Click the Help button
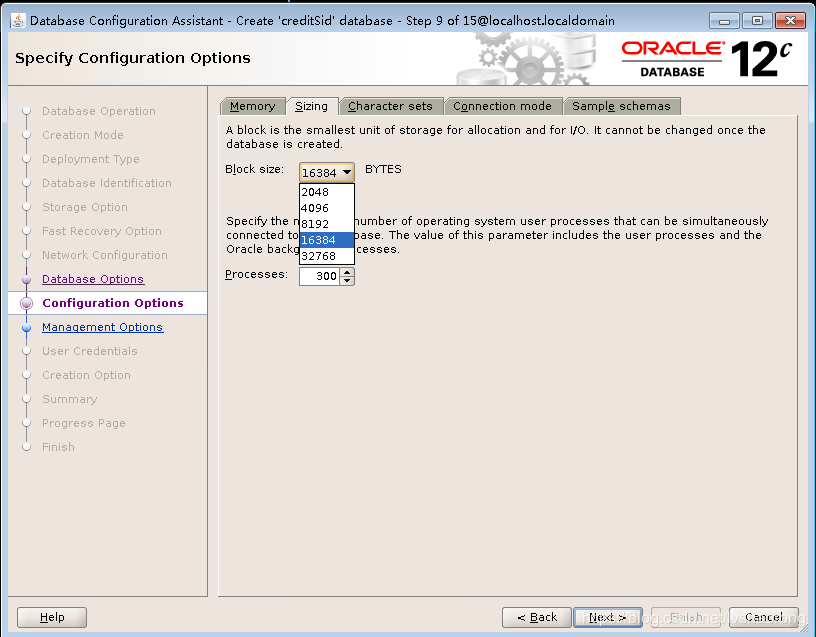816x637 pixels. click(52, 617)
